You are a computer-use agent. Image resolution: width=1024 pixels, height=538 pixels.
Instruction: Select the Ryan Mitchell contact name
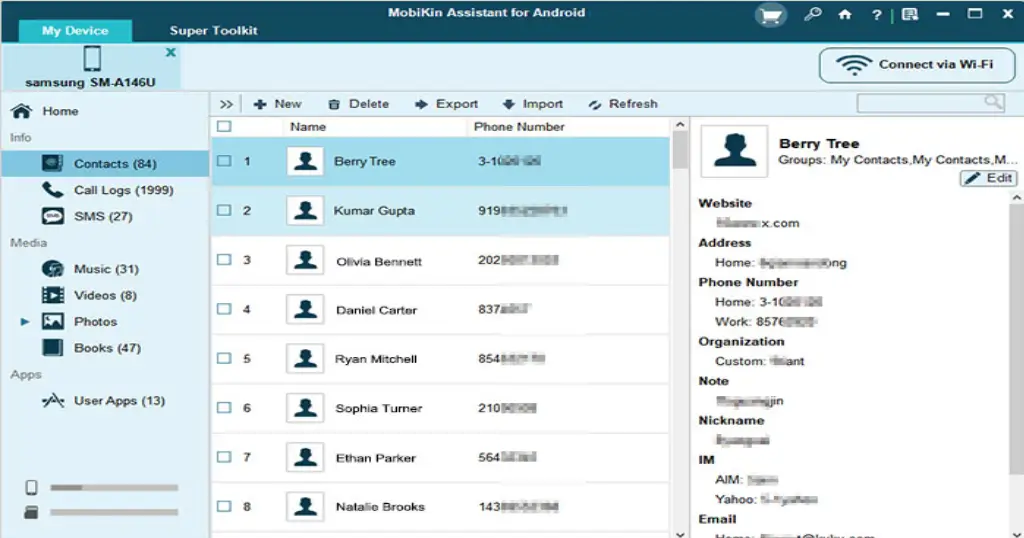[x=376, y=359]
